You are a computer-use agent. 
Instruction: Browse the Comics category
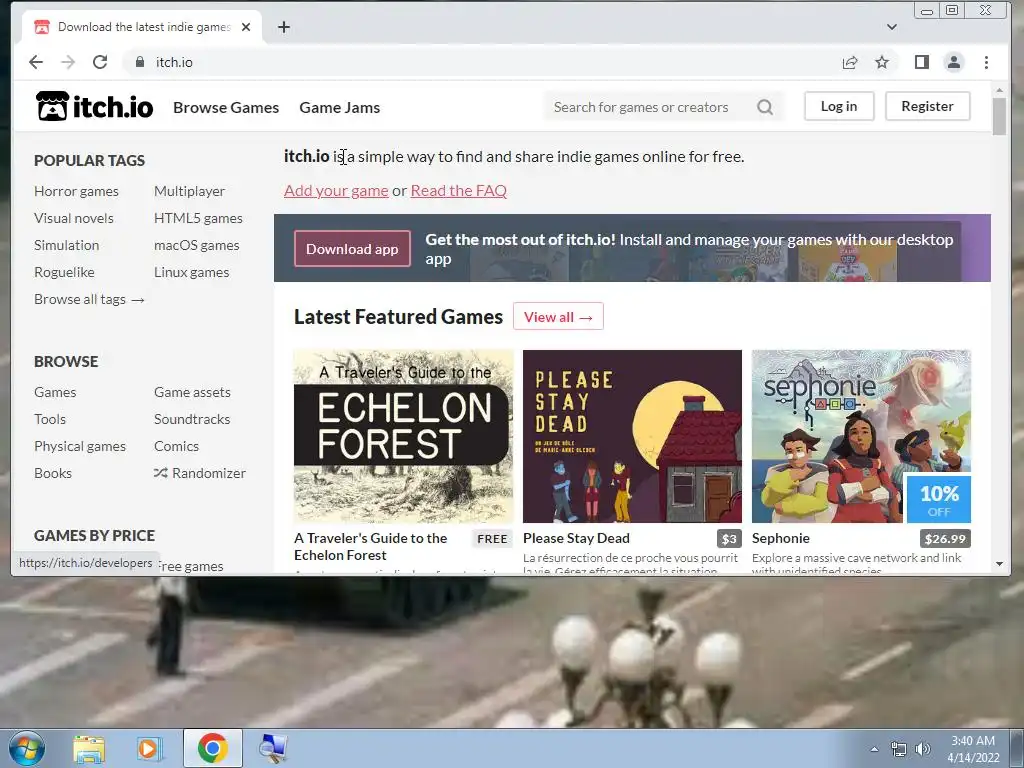(176, 446)
